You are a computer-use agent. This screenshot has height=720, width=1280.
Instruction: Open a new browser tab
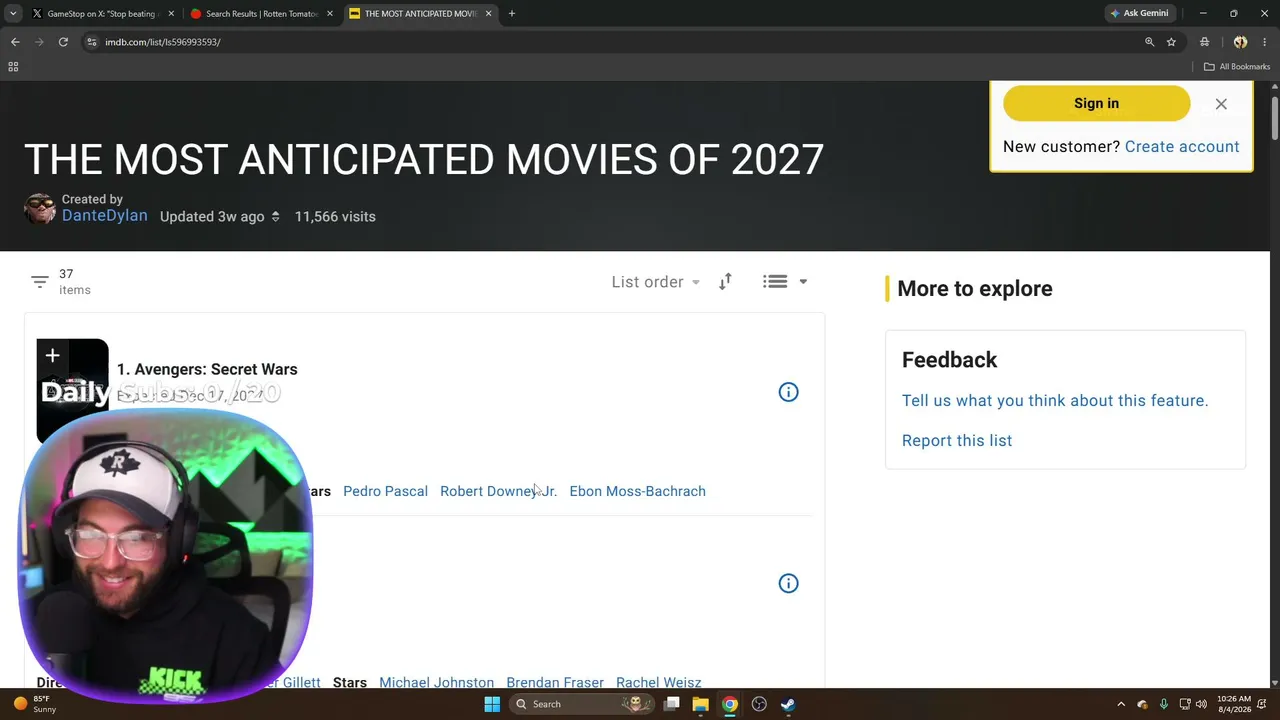[x=512, y=13]
